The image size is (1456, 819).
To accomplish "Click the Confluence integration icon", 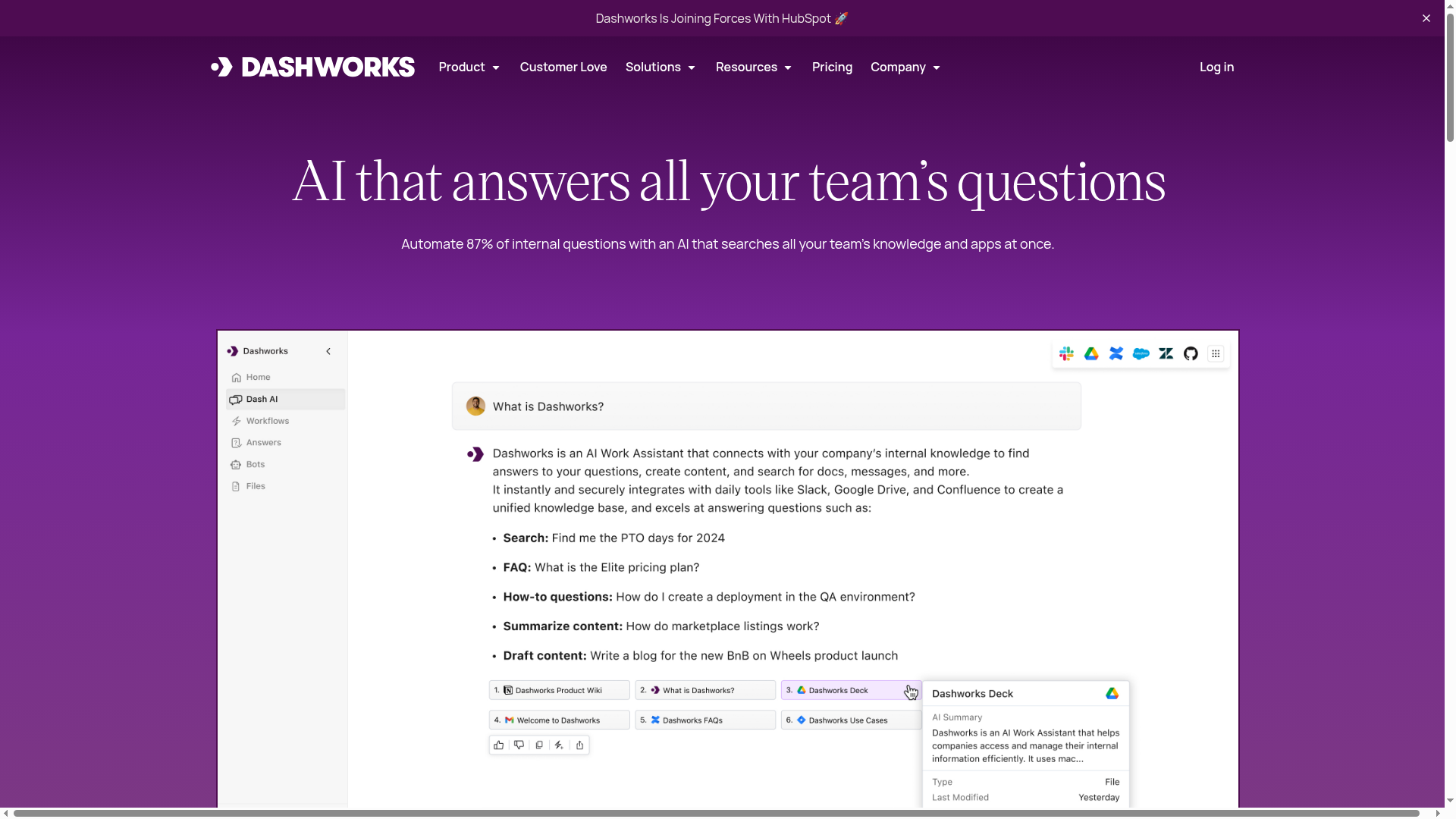I will (x=1116, y=353).
